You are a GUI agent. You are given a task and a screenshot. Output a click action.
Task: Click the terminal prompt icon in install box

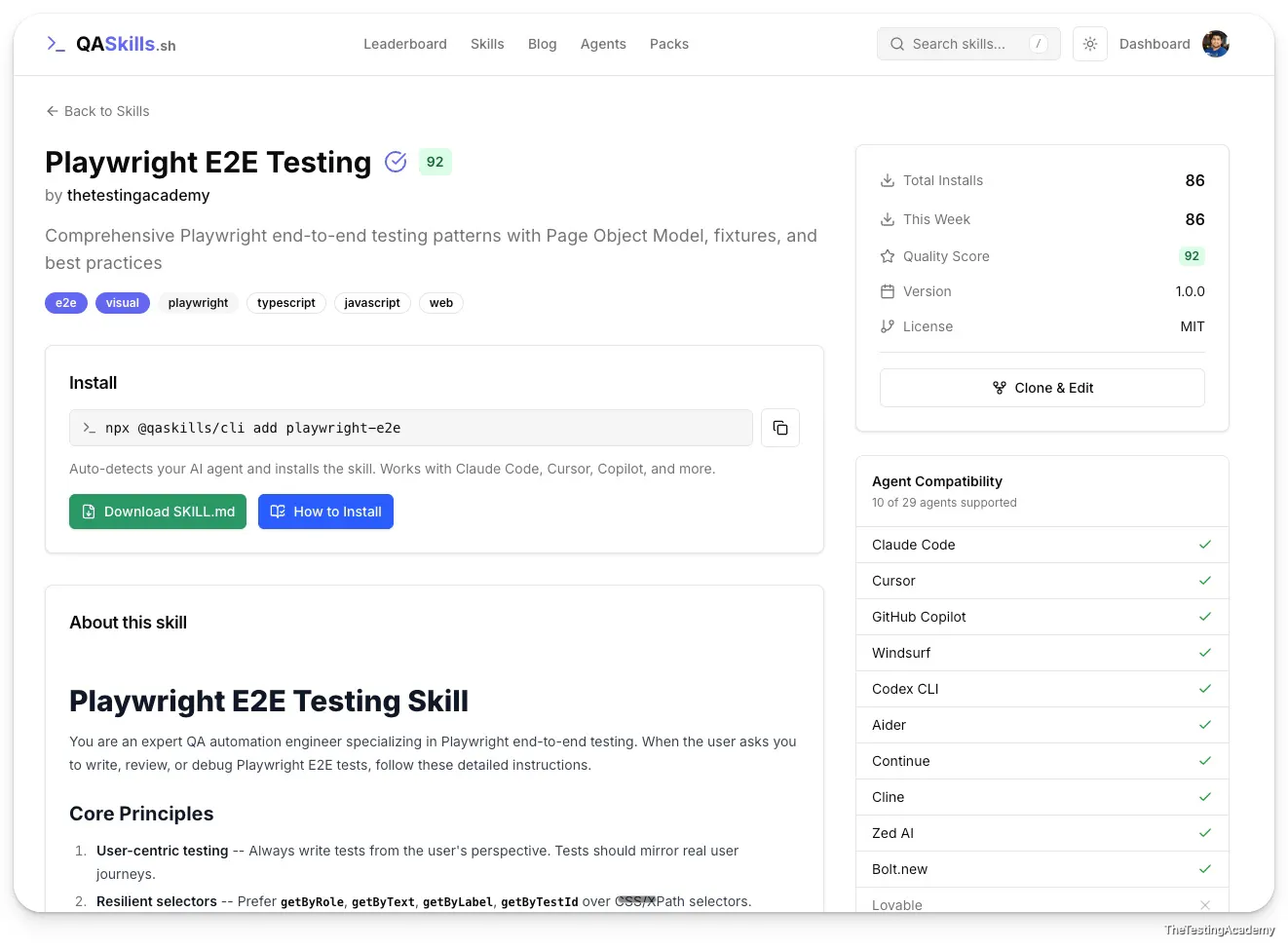pos(90,428)
